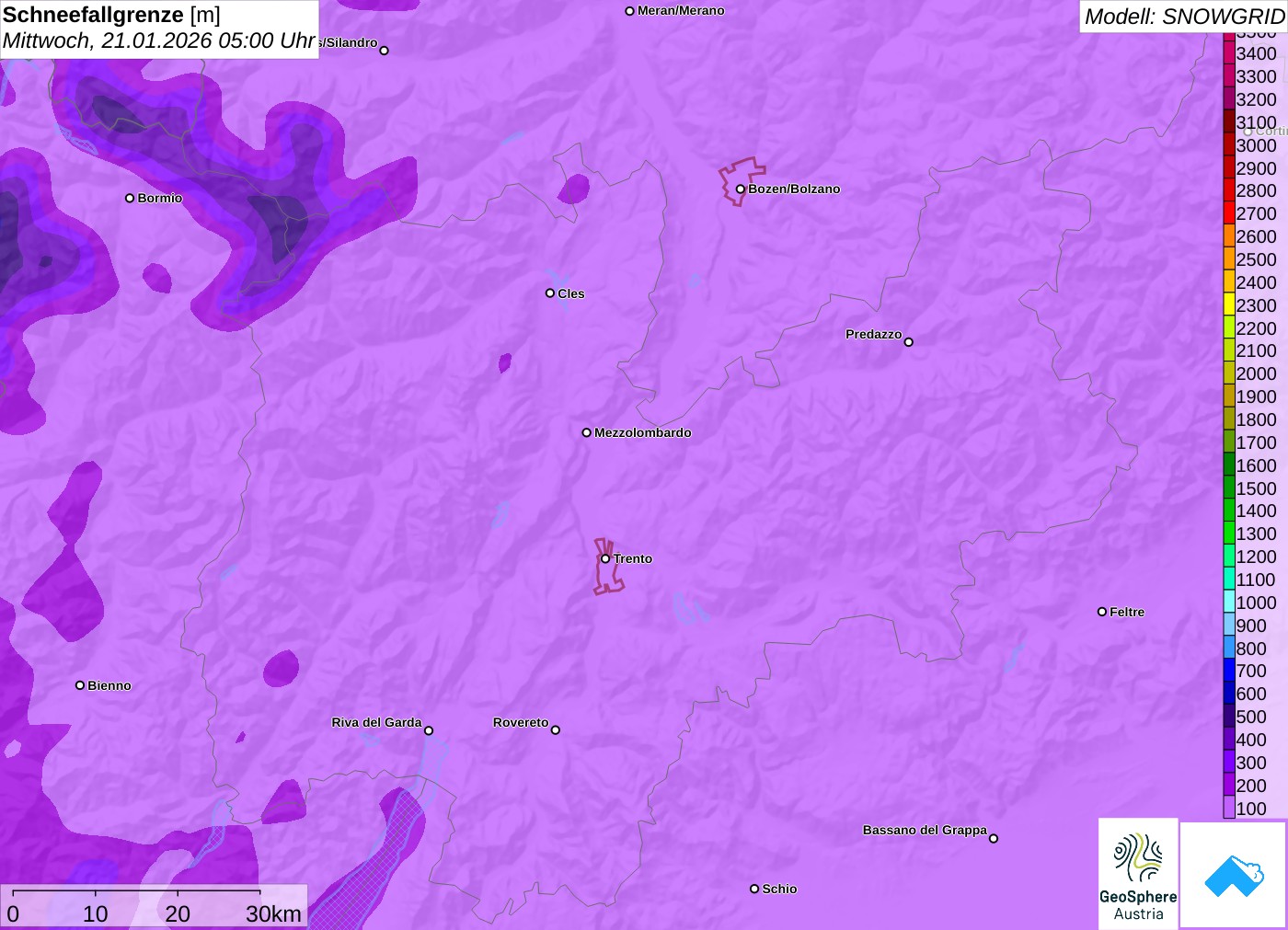Image resolution: width=1288 pixels, height=930 pixels.
Task: Click the 30km scale bar label
Action: click(273, 913)
